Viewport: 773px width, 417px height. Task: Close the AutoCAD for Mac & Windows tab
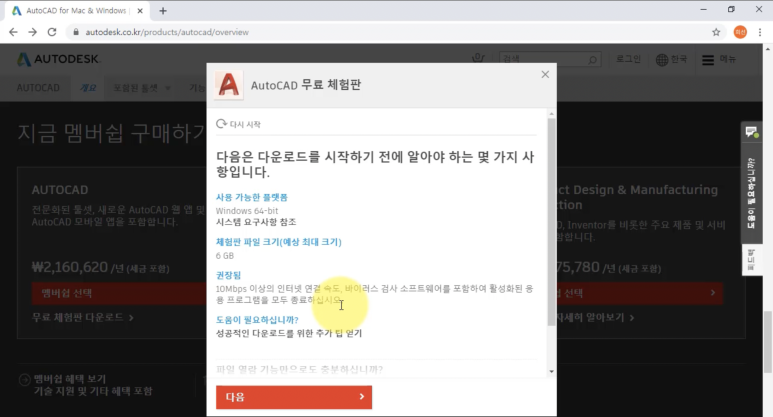tap(140, 10)
